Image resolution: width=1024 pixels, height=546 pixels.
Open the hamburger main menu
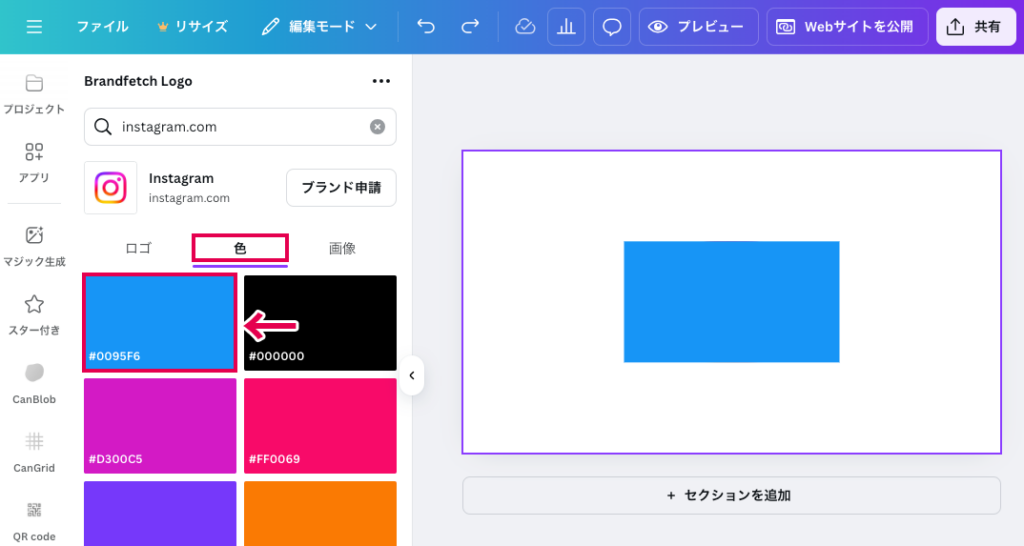[x=34, y=27]
